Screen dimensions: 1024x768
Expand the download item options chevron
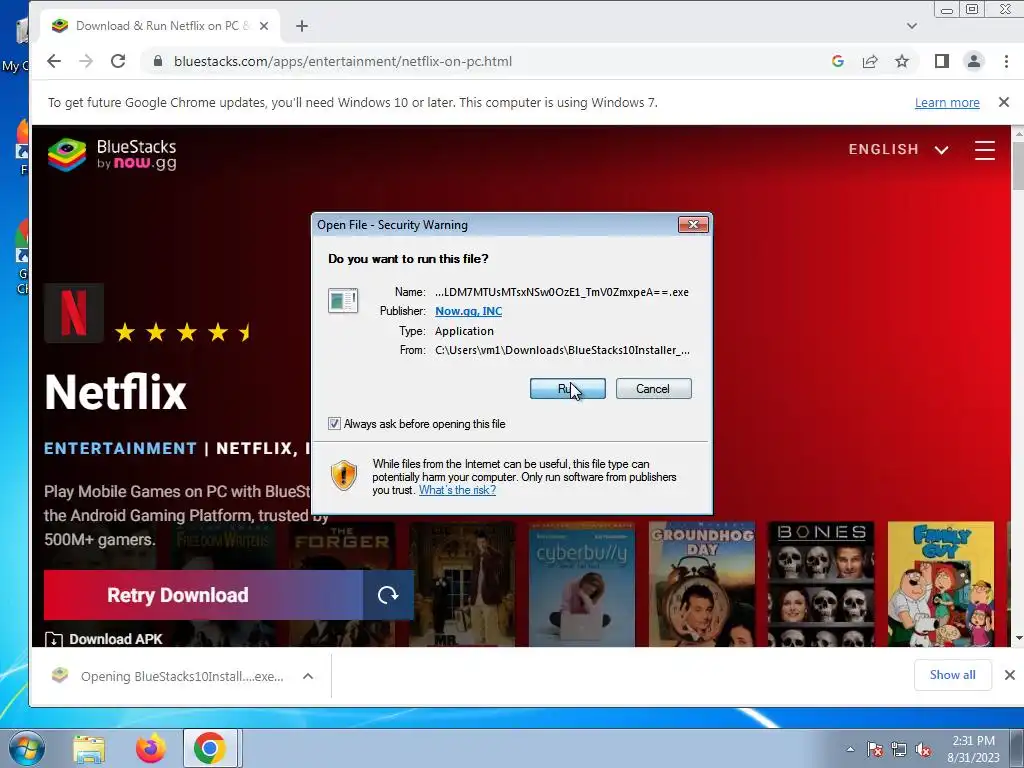(308, 677)
